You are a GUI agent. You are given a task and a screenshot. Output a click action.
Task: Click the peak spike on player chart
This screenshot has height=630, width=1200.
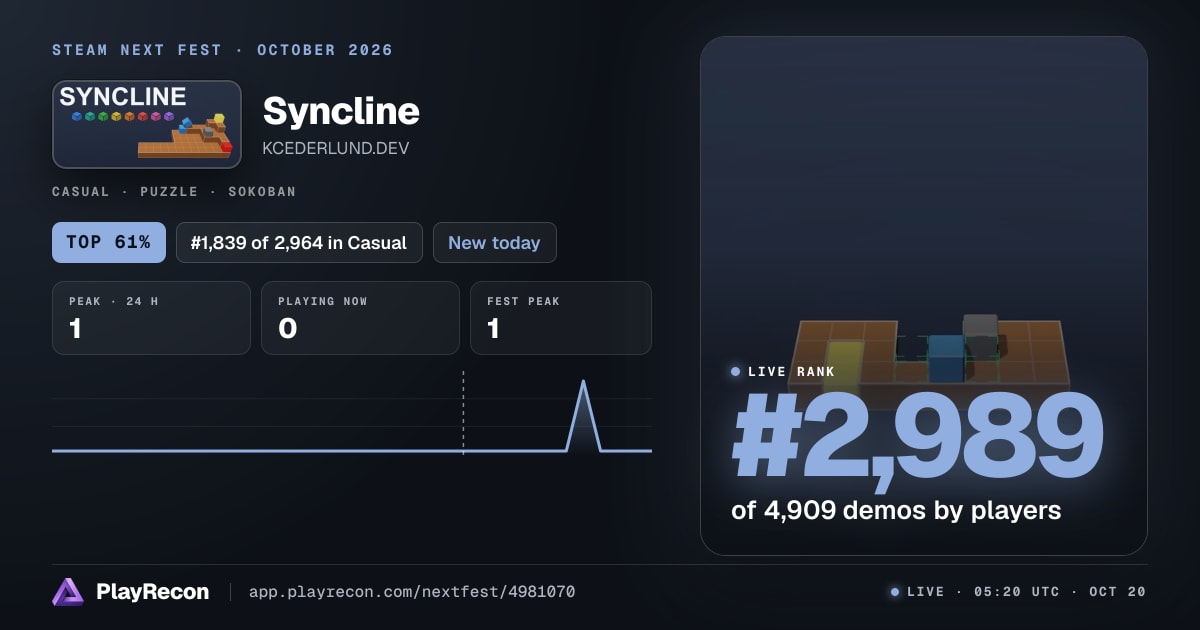(x=583, y=415)
